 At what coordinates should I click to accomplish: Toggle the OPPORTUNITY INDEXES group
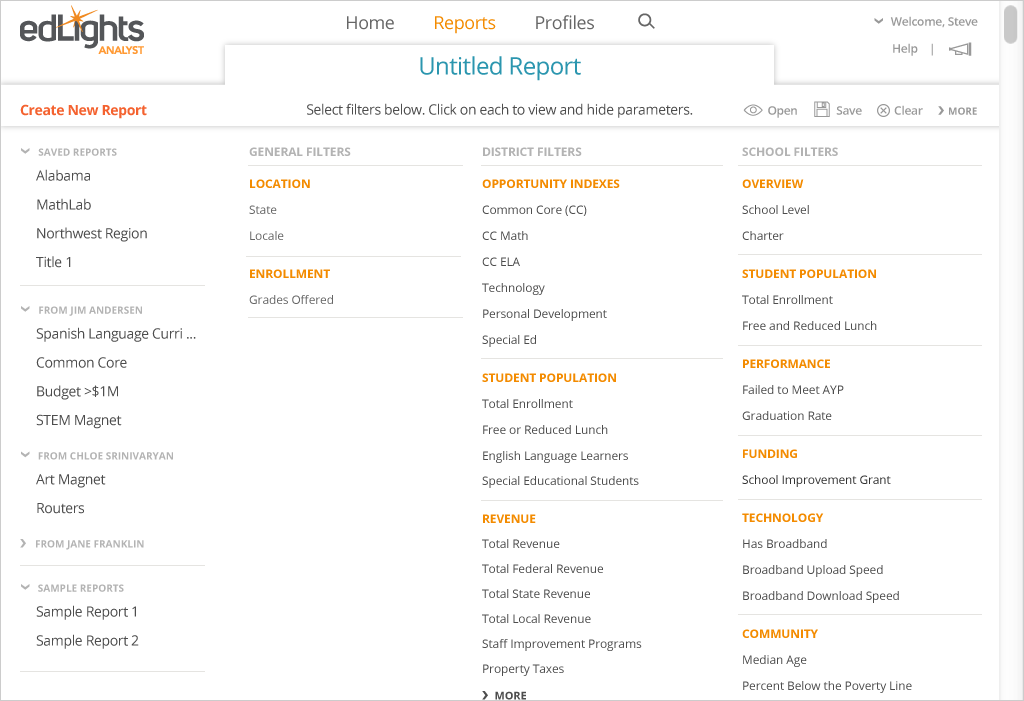click(x=551, y=184)
